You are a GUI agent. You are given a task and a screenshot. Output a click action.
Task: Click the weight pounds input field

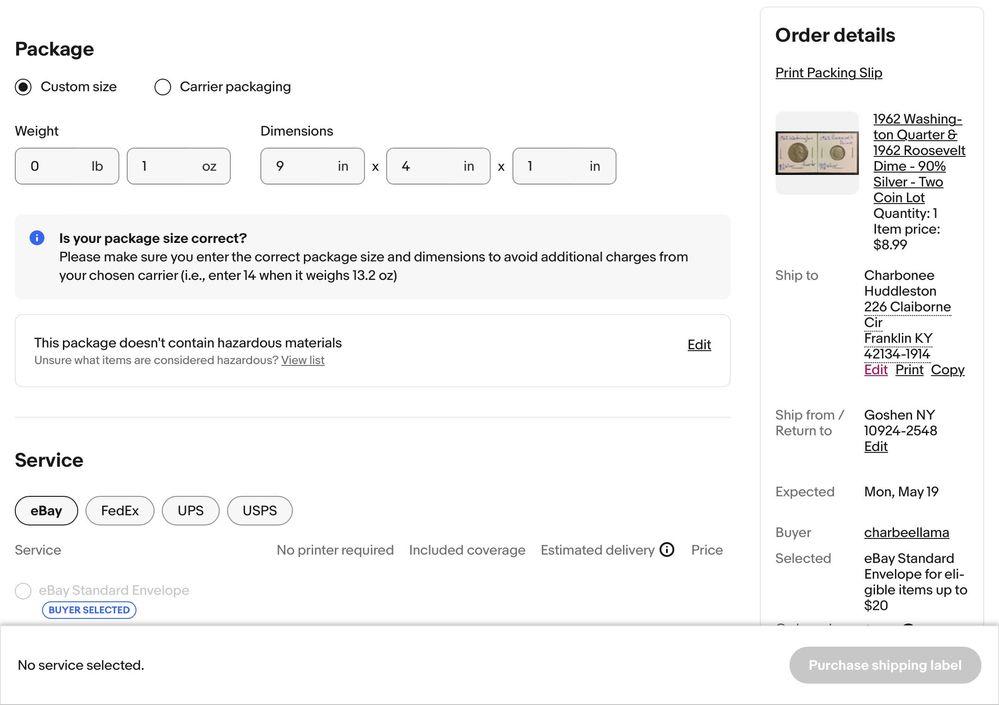(x=67, y=166)
